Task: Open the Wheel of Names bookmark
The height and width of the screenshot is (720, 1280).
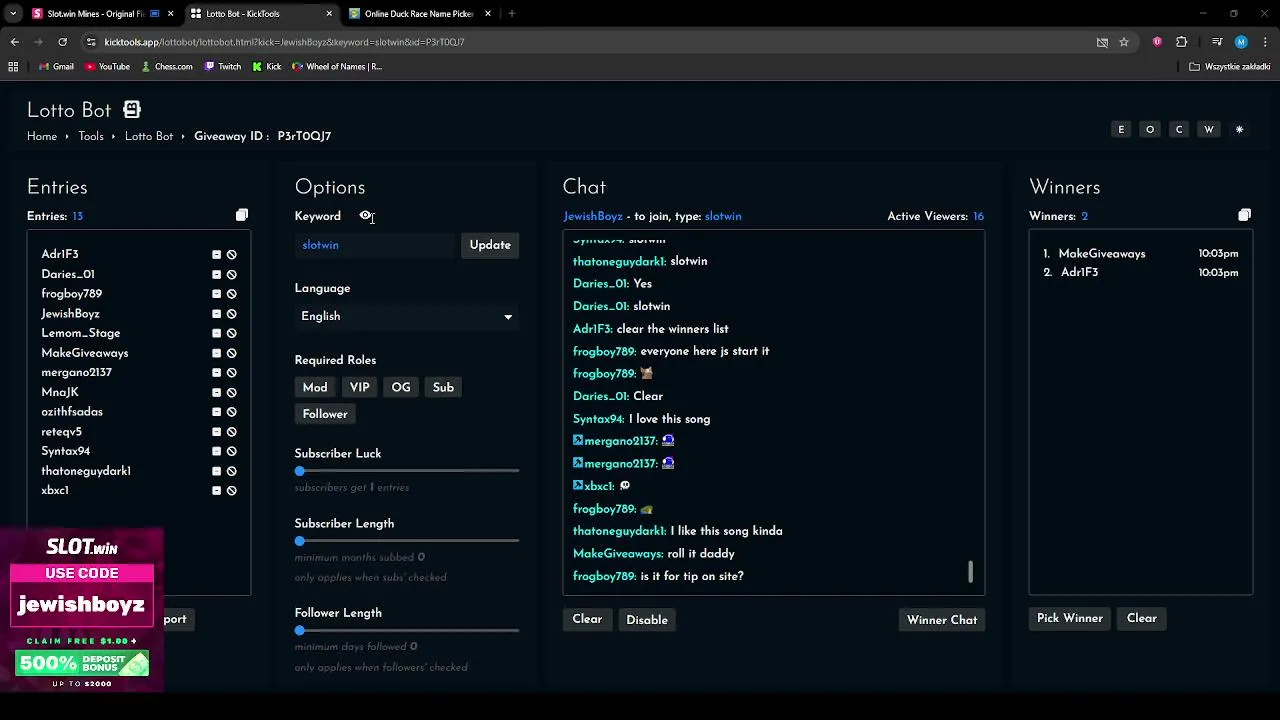Action: pos(337,67)
